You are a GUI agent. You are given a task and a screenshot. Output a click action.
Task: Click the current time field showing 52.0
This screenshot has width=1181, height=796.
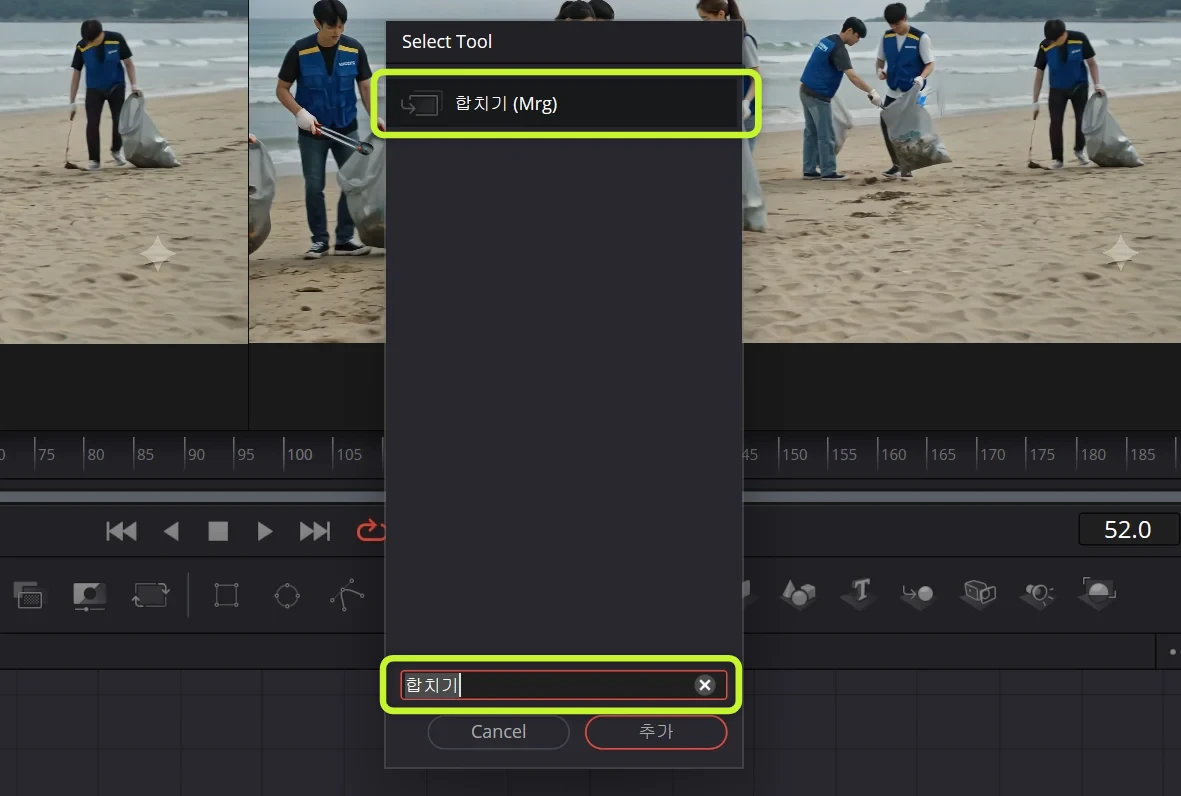click(x=1128, y=529)
